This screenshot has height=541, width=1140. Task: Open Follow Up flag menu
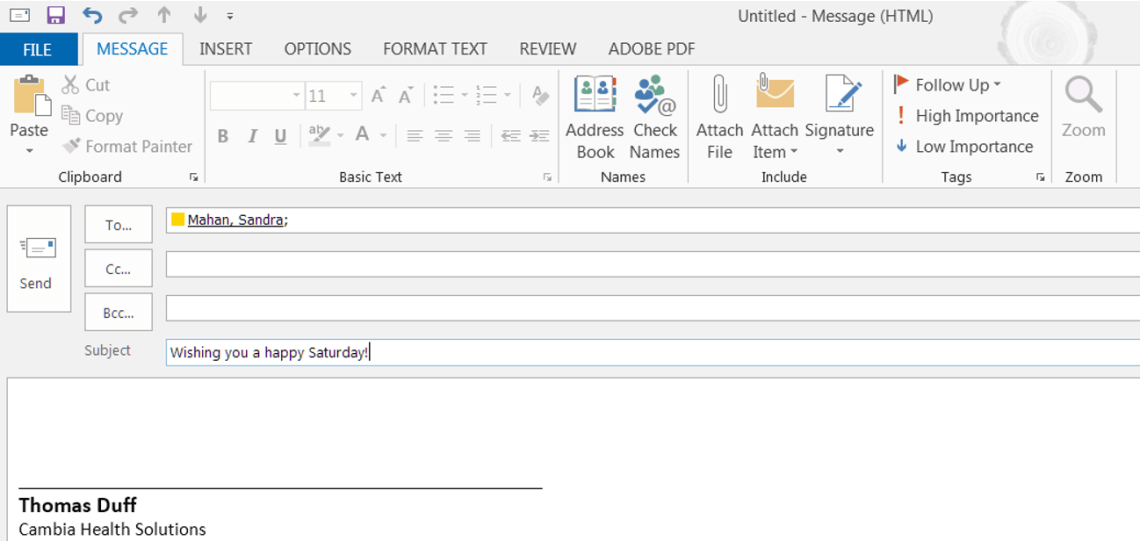pyautogui.click(x=947, y=85)
